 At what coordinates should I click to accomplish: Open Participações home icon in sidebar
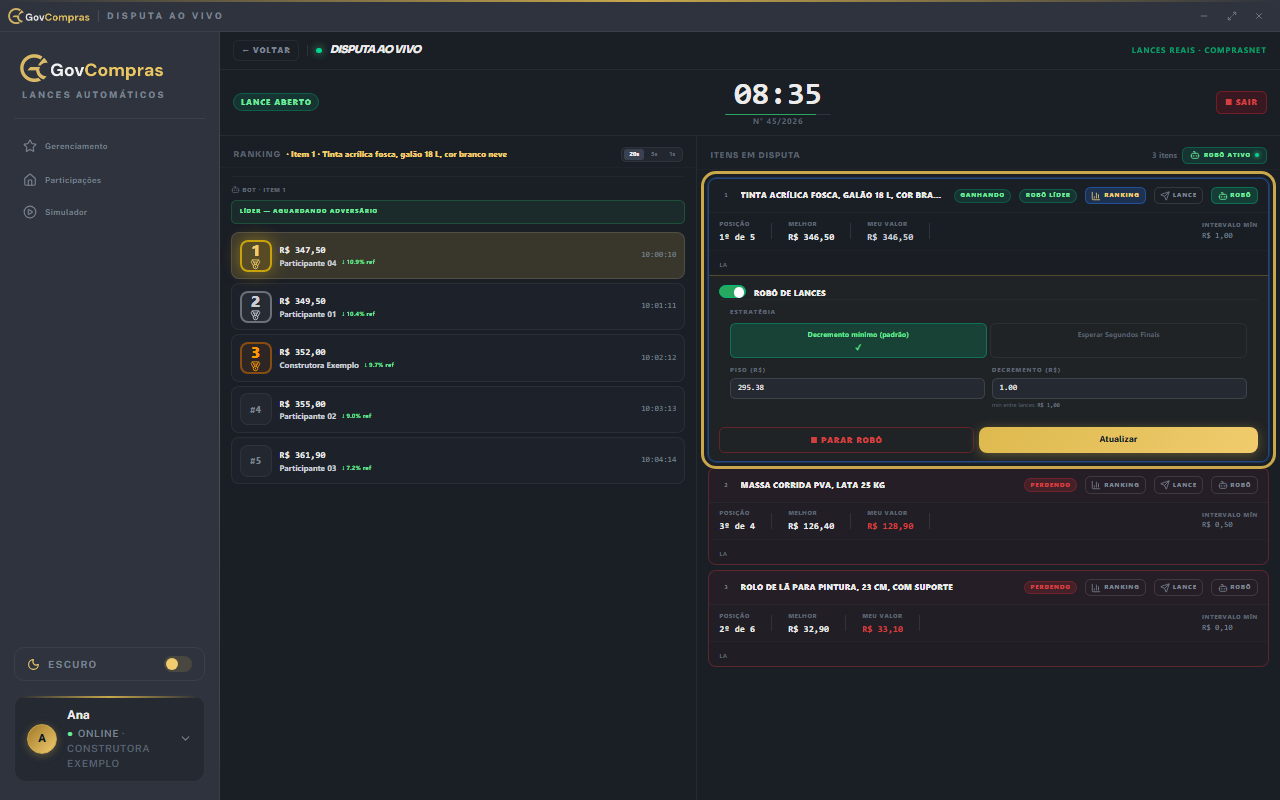(x=29, y=180)
